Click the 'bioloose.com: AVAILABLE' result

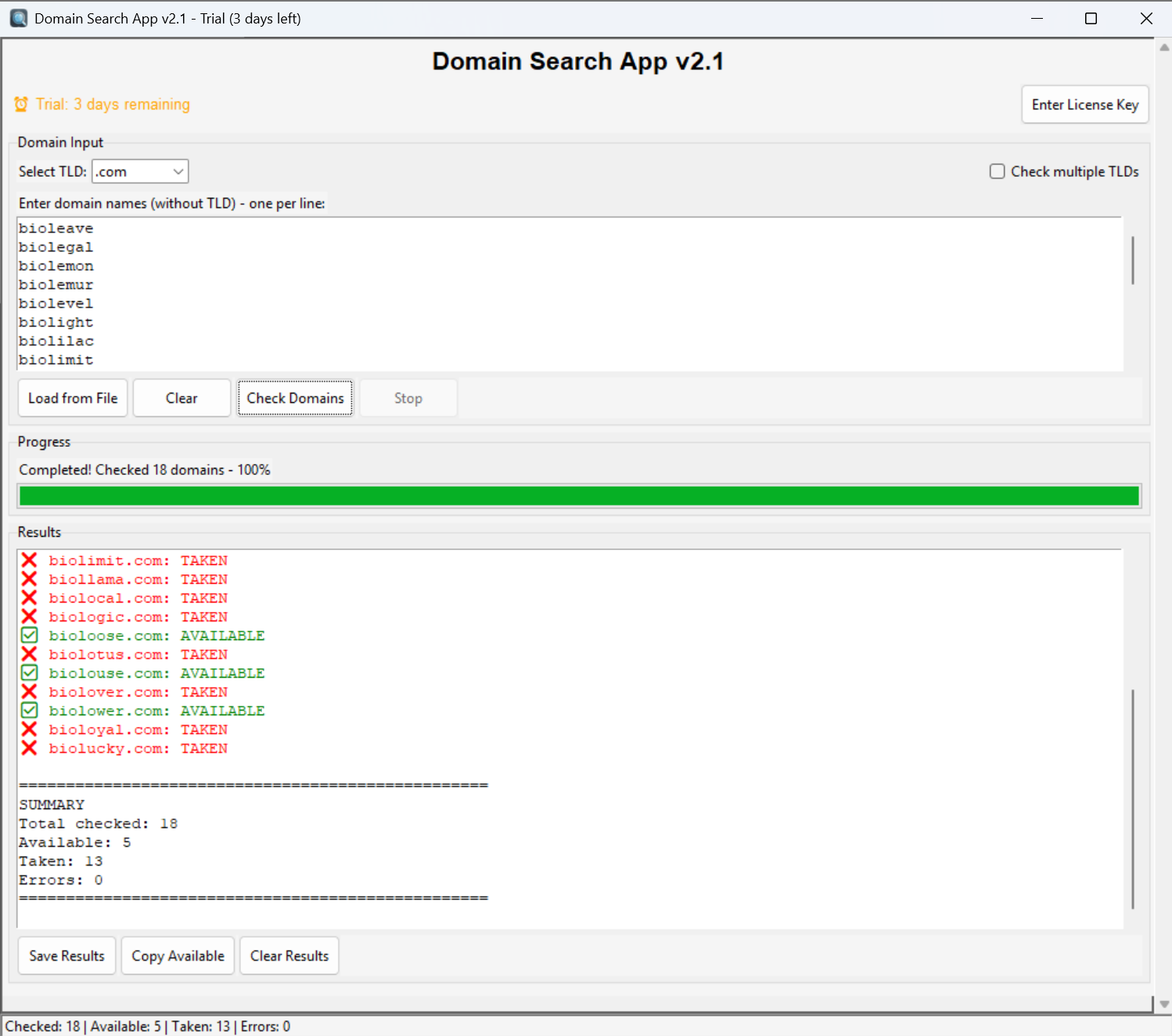click(156, 636)
